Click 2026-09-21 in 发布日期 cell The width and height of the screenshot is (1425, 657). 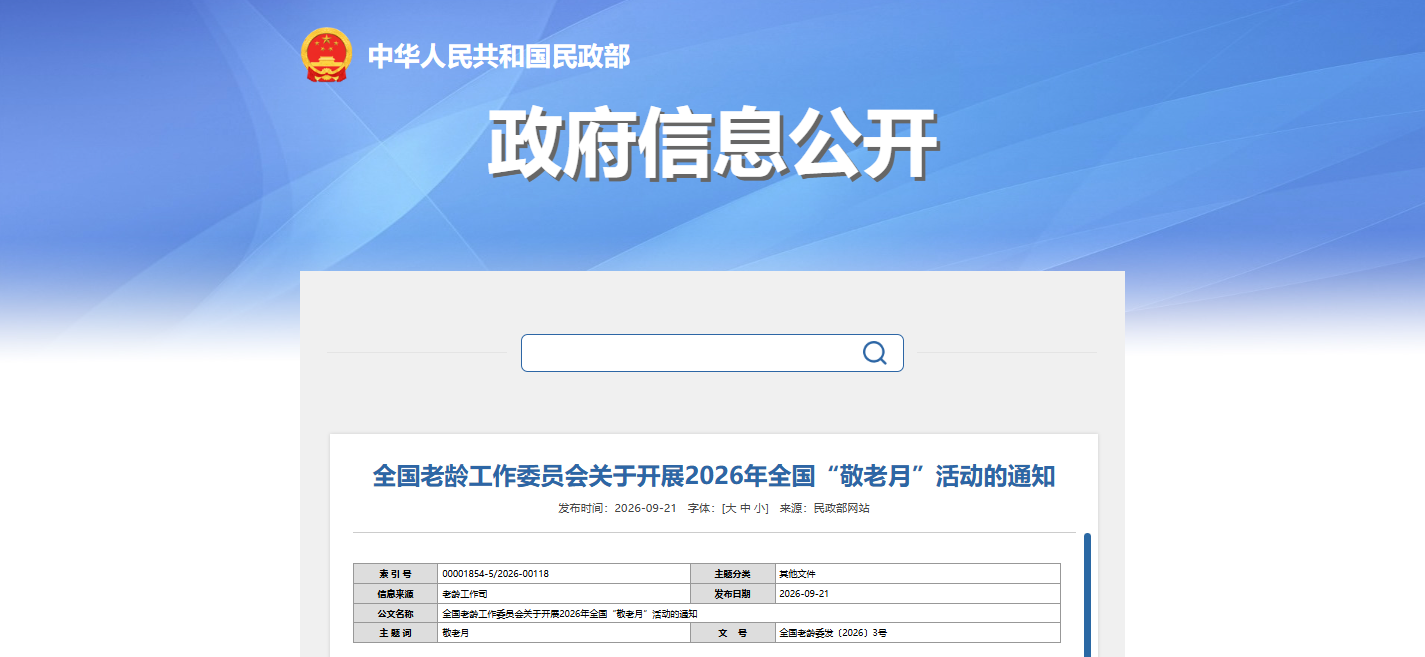[x=804, y=594]
